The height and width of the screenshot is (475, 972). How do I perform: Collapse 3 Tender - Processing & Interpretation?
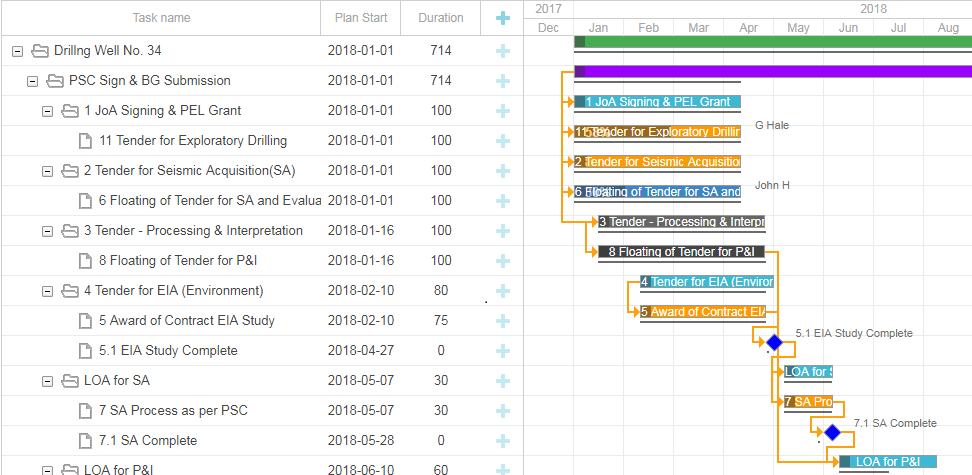pos(47,231)
